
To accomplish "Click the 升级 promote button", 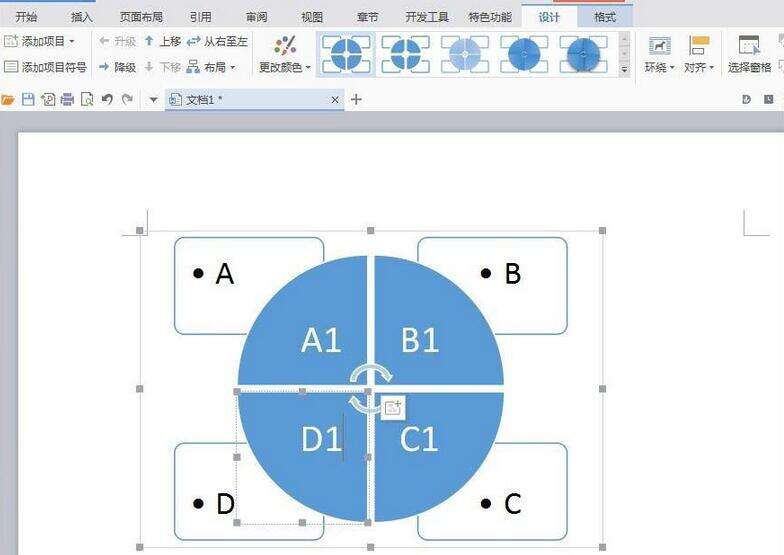I will [x=118, y=41].
